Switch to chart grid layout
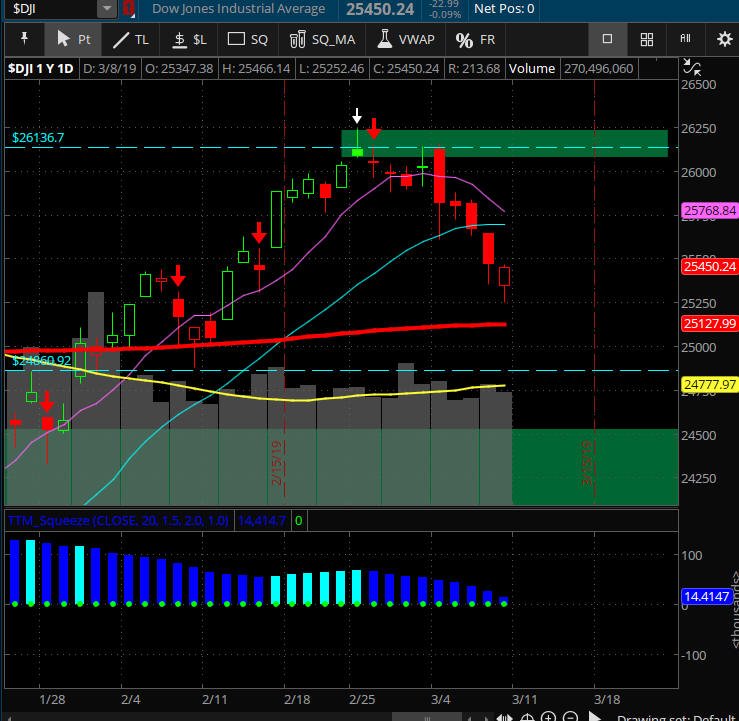Image resolution: width=739 pixels, height=721 pixels. [647, 39]
